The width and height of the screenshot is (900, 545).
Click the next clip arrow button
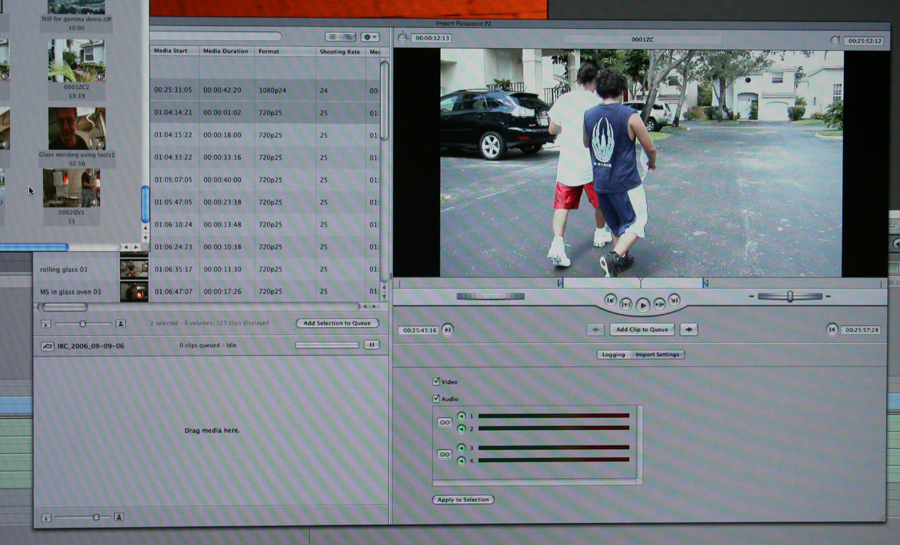click(x=688, y=329)
